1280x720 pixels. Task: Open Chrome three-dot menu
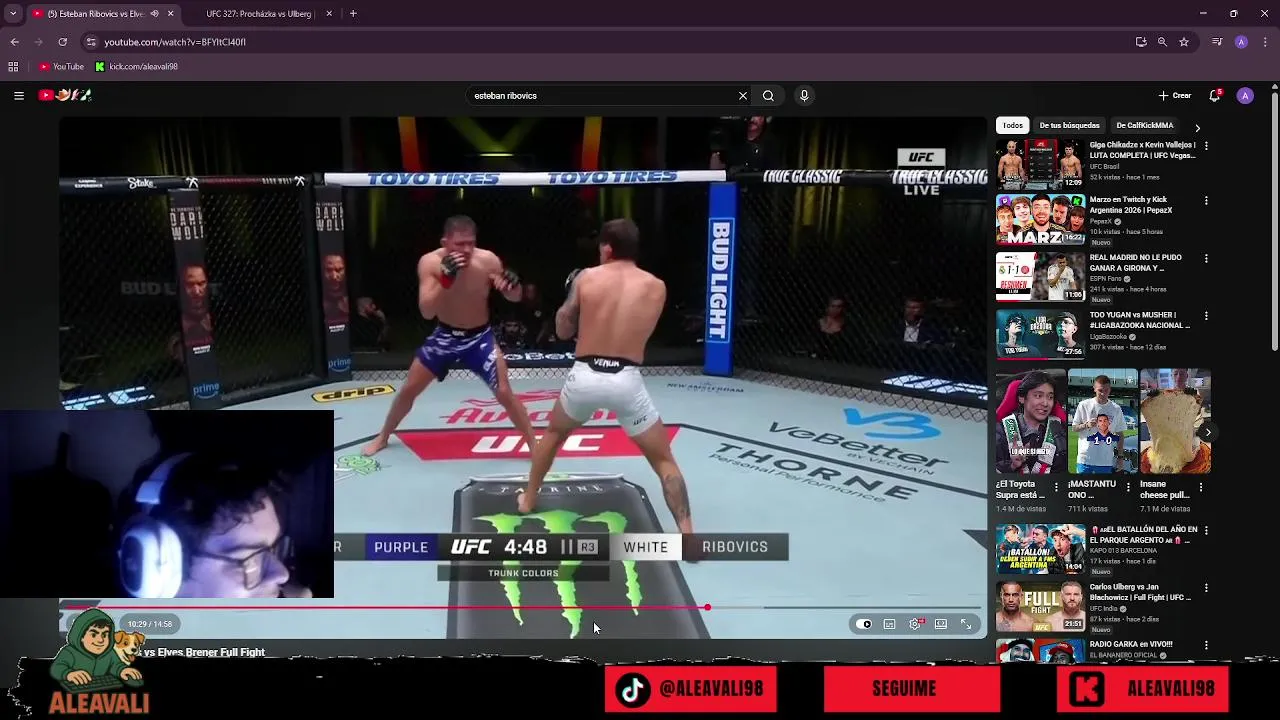click(1266, 42)
